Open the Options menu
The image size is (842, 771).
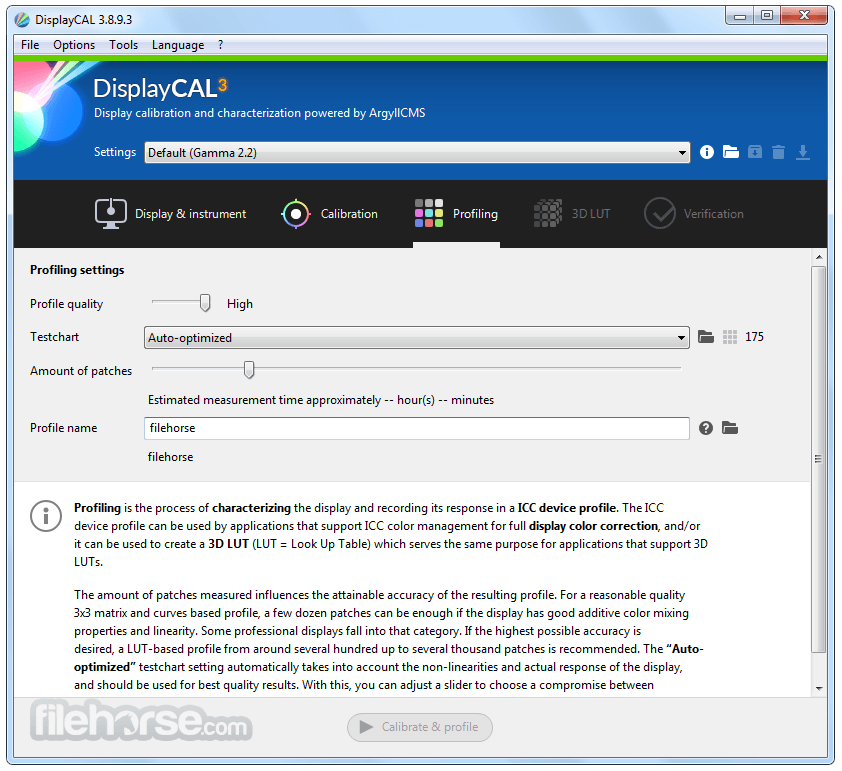[x=74, y=45]
